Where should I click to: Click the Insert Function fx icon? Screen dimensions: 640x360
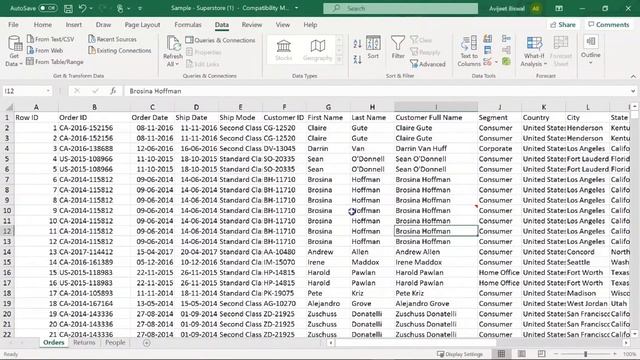(x=113, y=91)
